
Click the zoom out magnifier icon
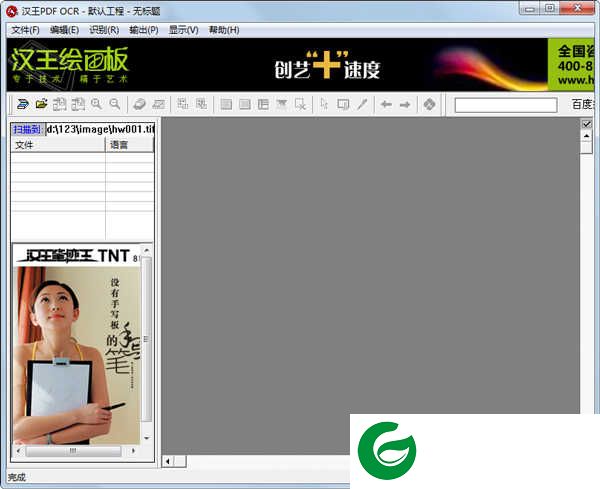pyautogui.click(x=115, y=104)
